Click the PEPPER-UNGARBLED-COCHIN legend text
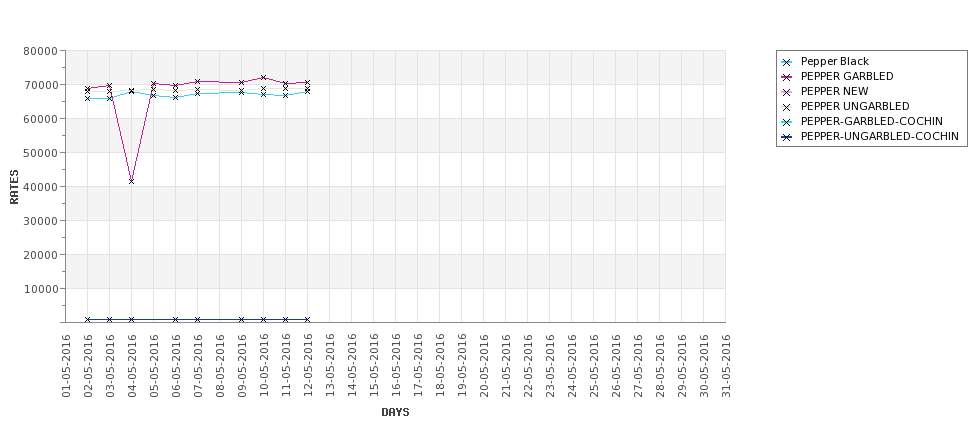Viewport: 975px width, 429px height. point(879,136)
